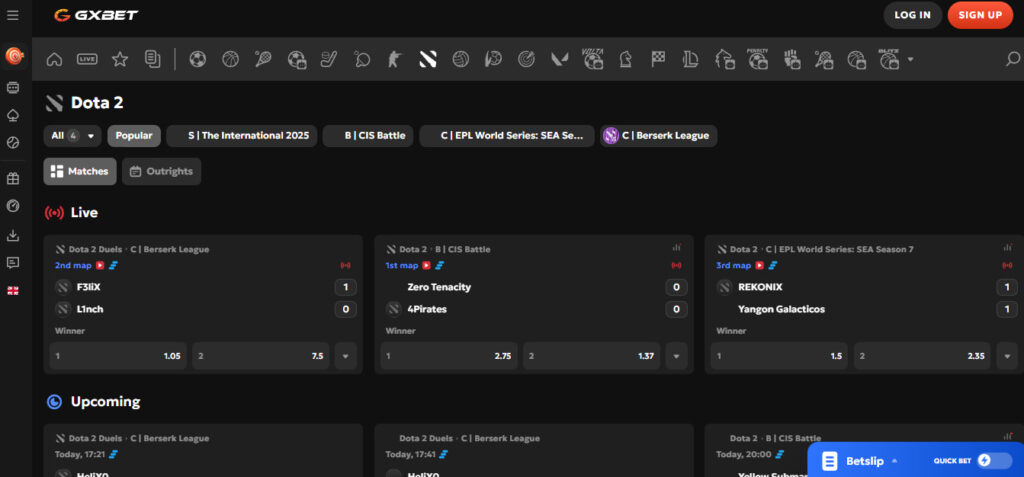Image resolution: width=1024 pixels, height=477 pixels.
Task: Open the sports target icon in sidebar
Action: (14, 56)
